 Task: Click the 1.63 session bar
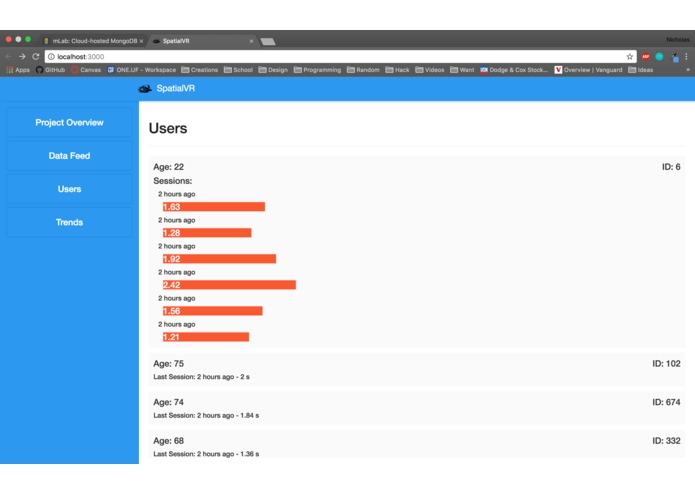214,207
